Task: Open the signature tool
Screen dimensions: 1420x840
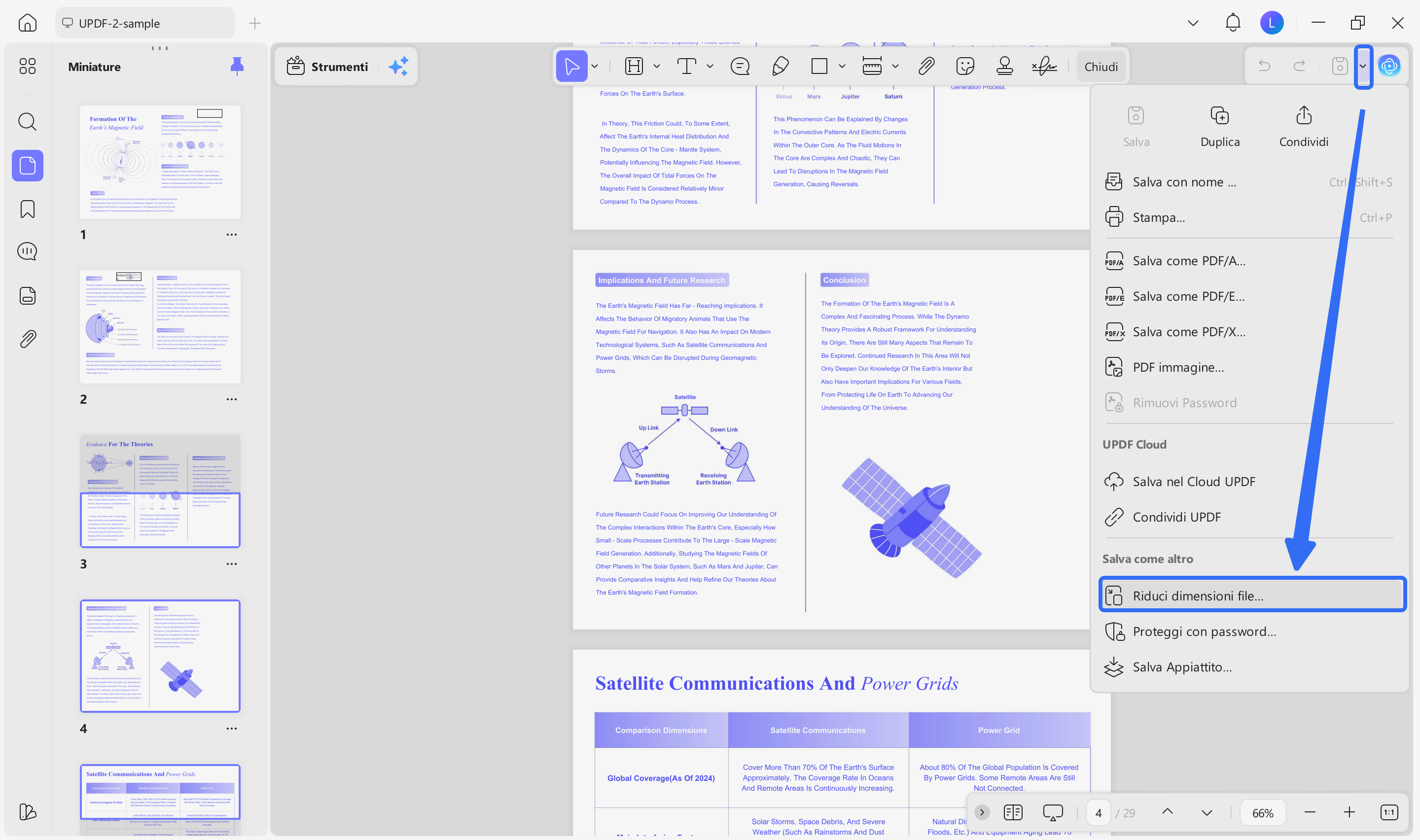Action: click(x=1044, y=66)
